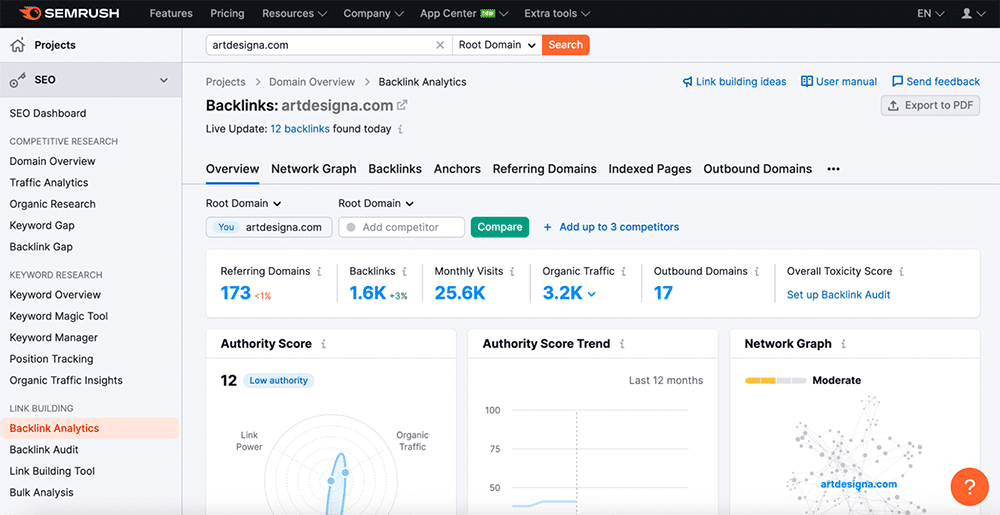Viewport: 1000px width, 515px height.
Task: Open the orange help question mark bubble
Action: [969, 487]
